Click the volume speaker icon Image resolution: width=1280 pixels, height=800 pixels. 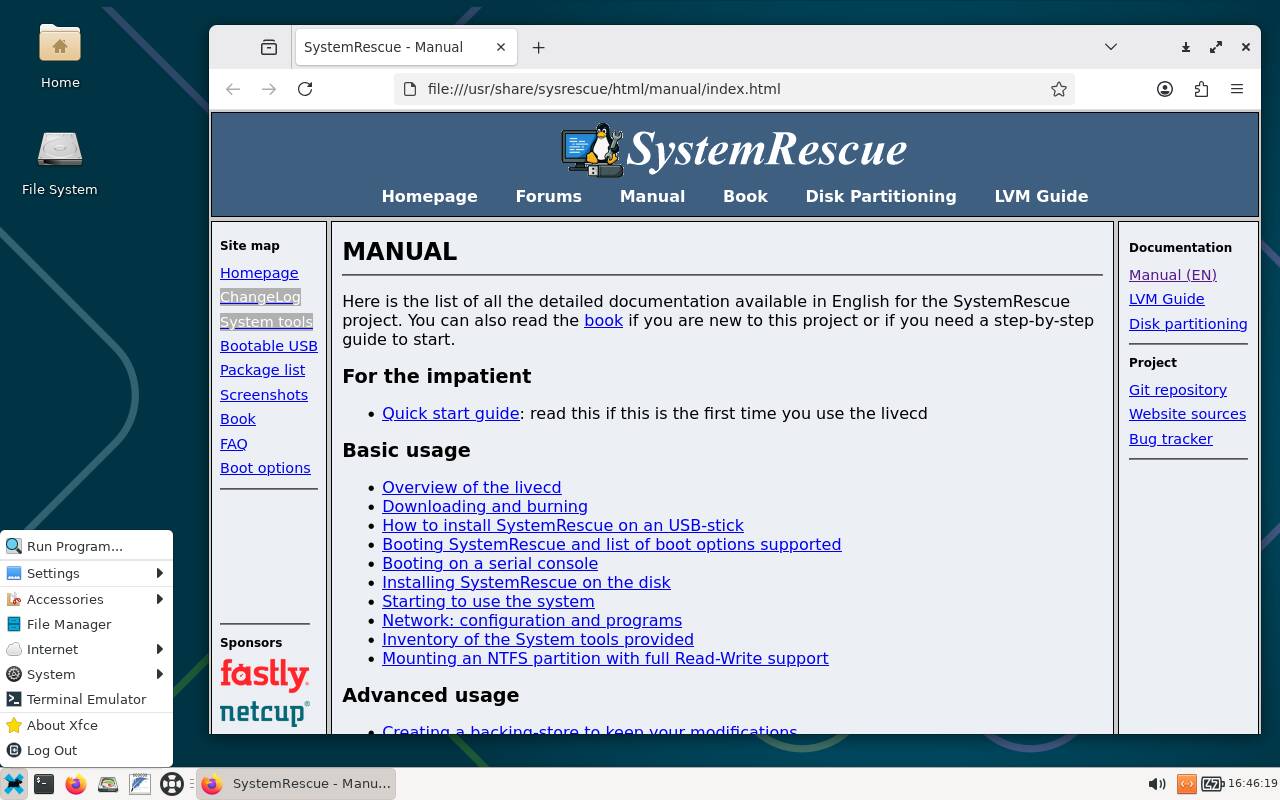point(1157,784)
